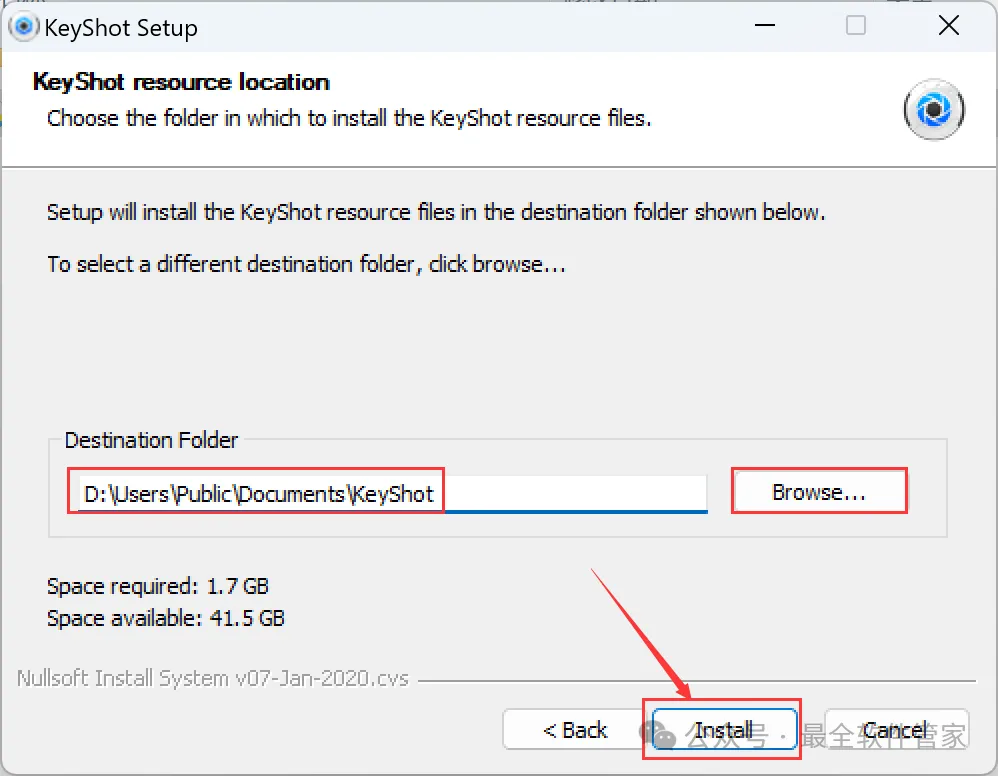Click the 'To select a different destination' text
Screen dimensions: 998x776
point(307,265)
